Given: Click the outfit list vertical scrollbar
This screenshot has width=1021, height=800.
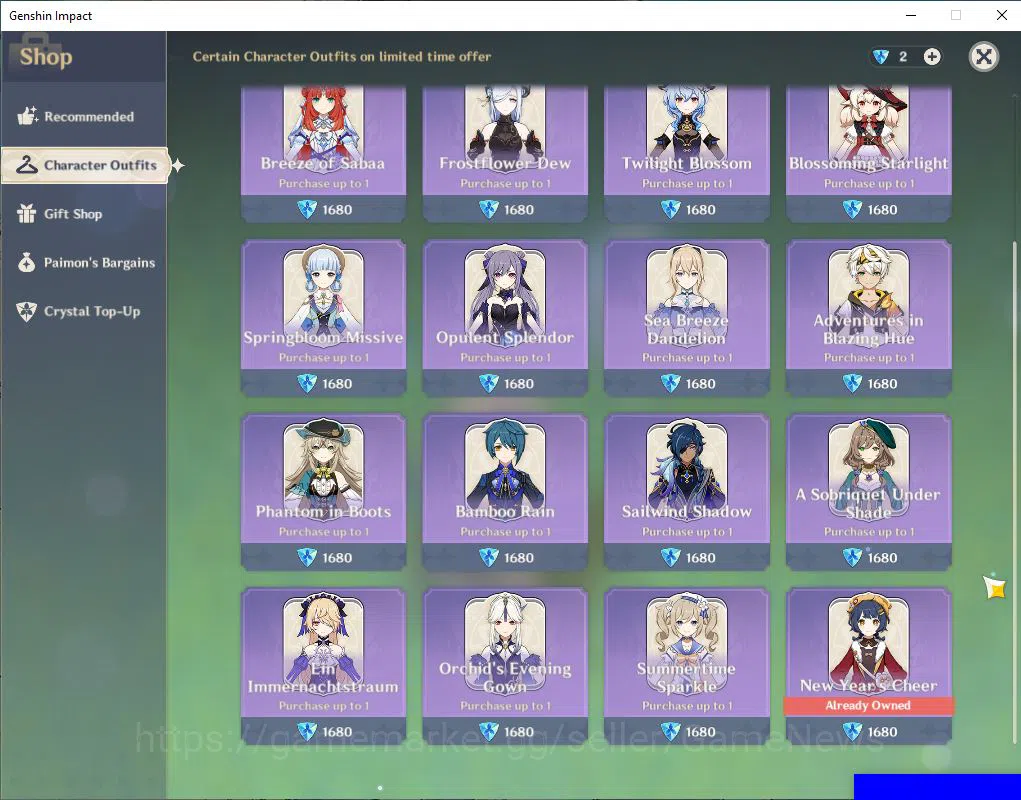Looking at the screenshot, I should coord(1013,491).
